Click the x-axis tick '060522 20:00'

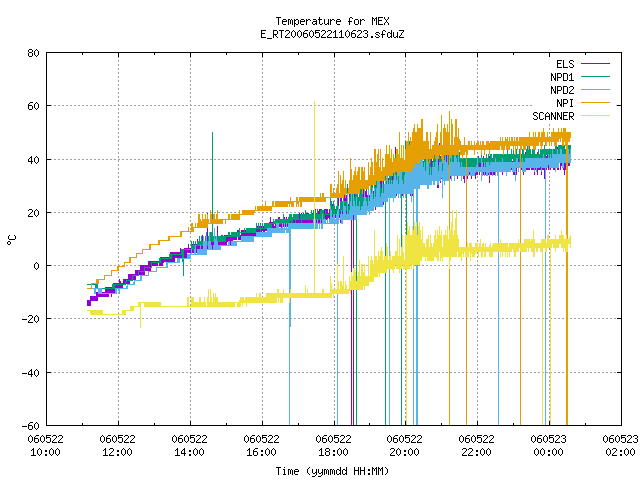tap(404, 446)
